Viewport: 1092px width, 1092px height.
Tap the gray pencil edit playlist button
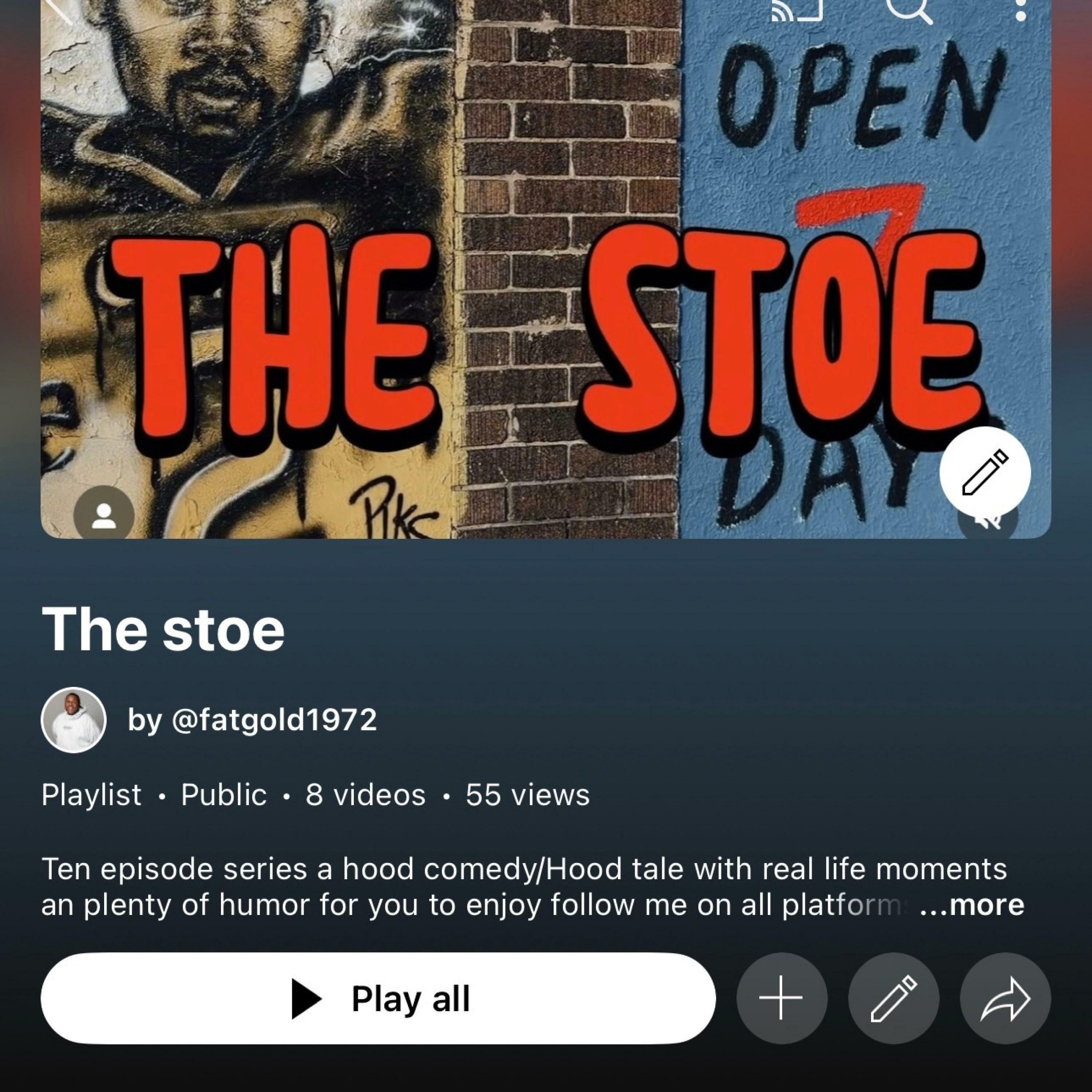pyautogui.click(x=894, y=998)
